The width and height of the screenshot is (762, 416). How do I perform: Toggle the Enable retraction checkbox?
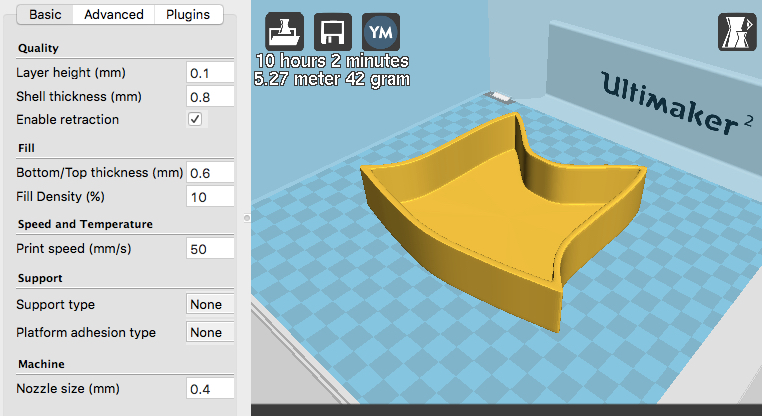pyautogui.click(x=195, y=119)
